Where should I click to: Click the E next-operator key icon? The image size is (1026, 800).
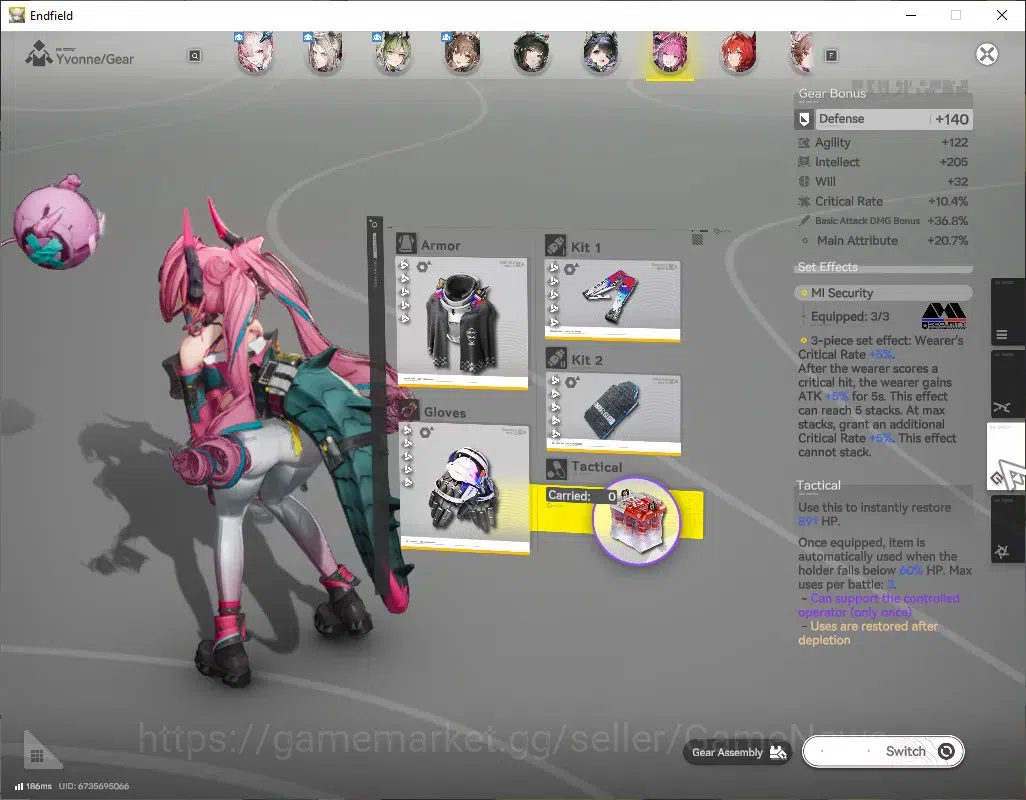pos(831,56)
